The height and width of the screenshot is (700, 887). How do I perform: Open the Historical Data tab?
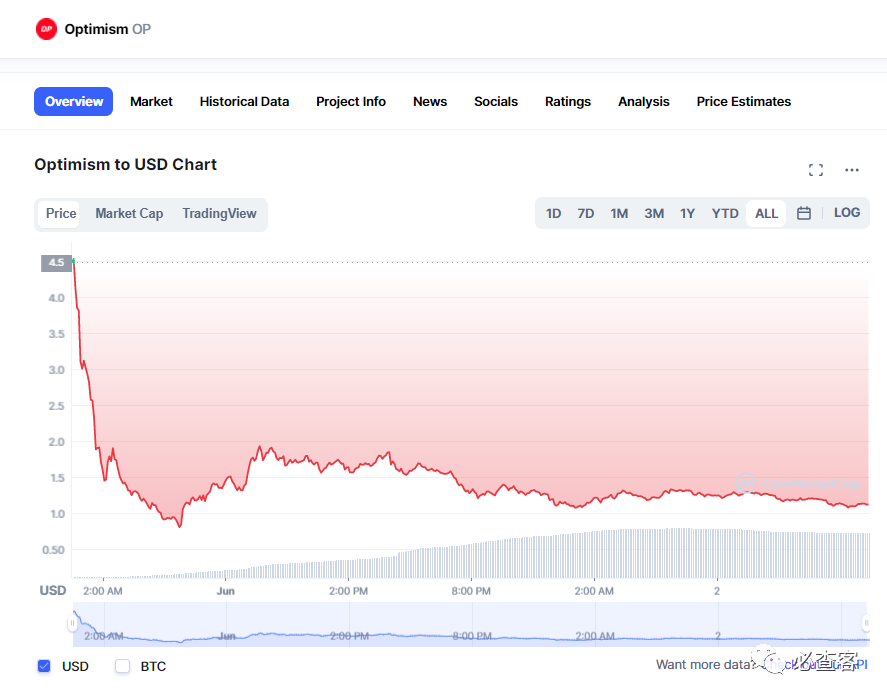coord(244,101)
